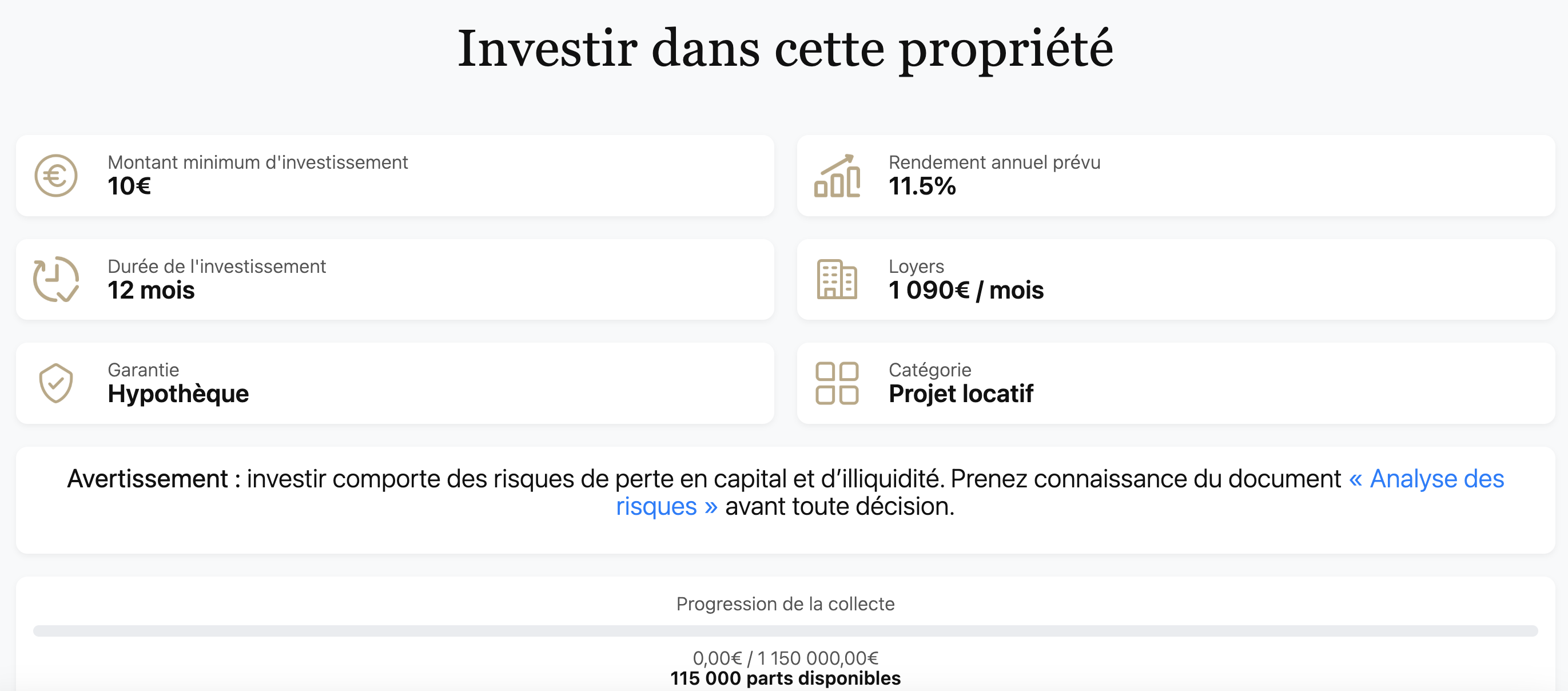Click the bold "Avertissement" word
Image resolution: width=1568 pixels, height=691 pixels.
click(148, 479)
